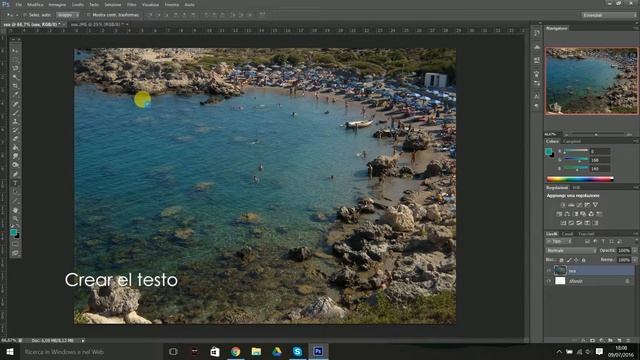
Task: Add a Brightness/Contrast adjustment
Action: [x=563, y=205]
